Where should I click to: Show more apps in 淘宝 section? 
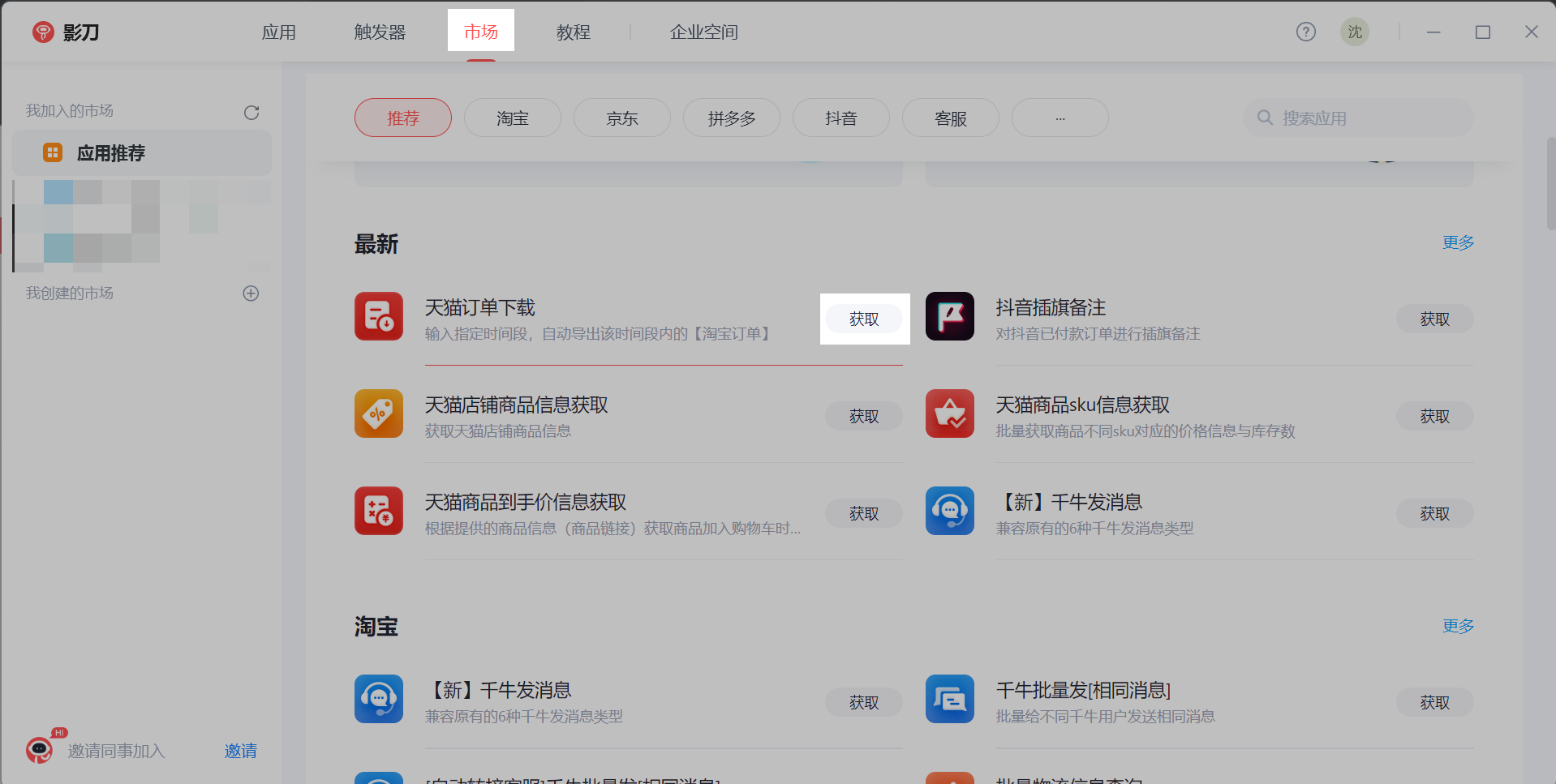[x=1458, y=626]
